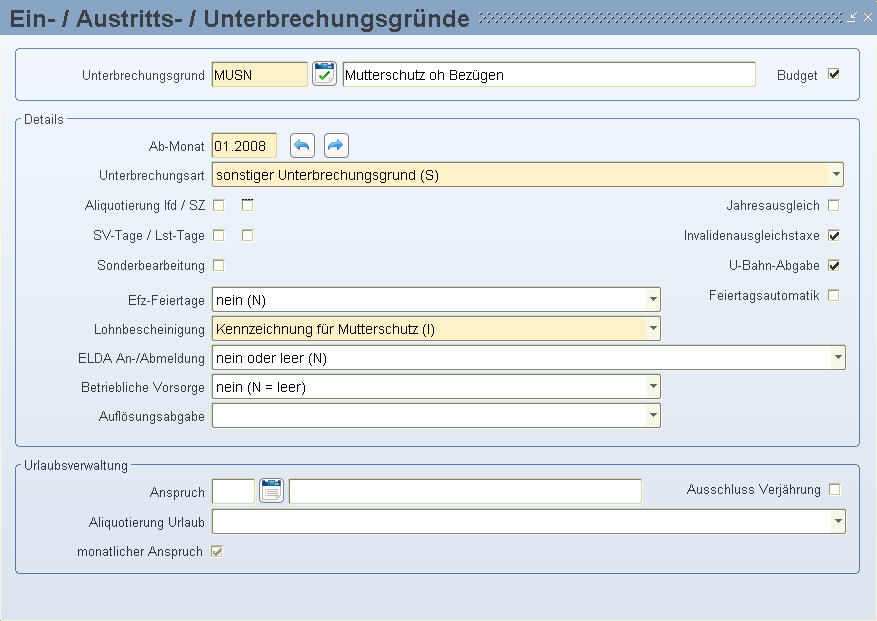Open lookup icon next to Unterbrechungsgrund code
This screenshot has height=621, width=877.
[x=324, y=74]
